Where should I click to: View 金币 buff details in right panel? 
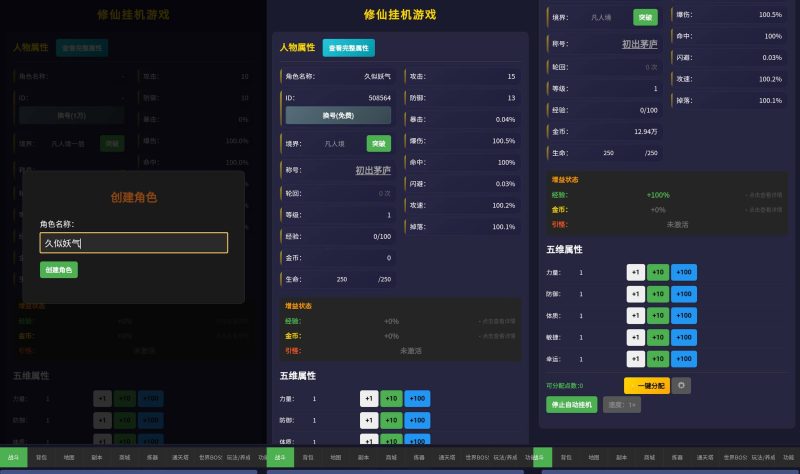point(763,210)
